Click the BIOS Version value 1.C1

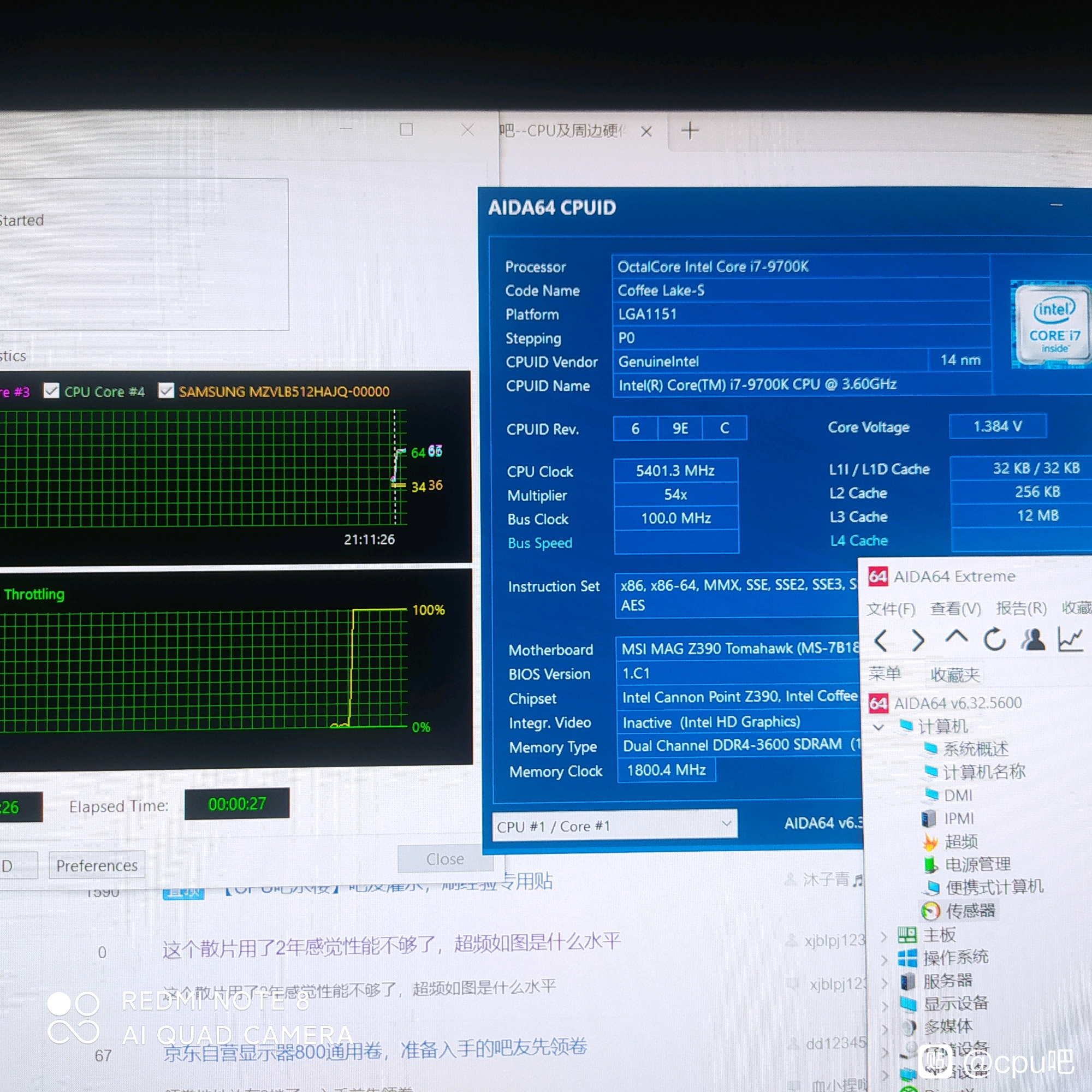738,673
